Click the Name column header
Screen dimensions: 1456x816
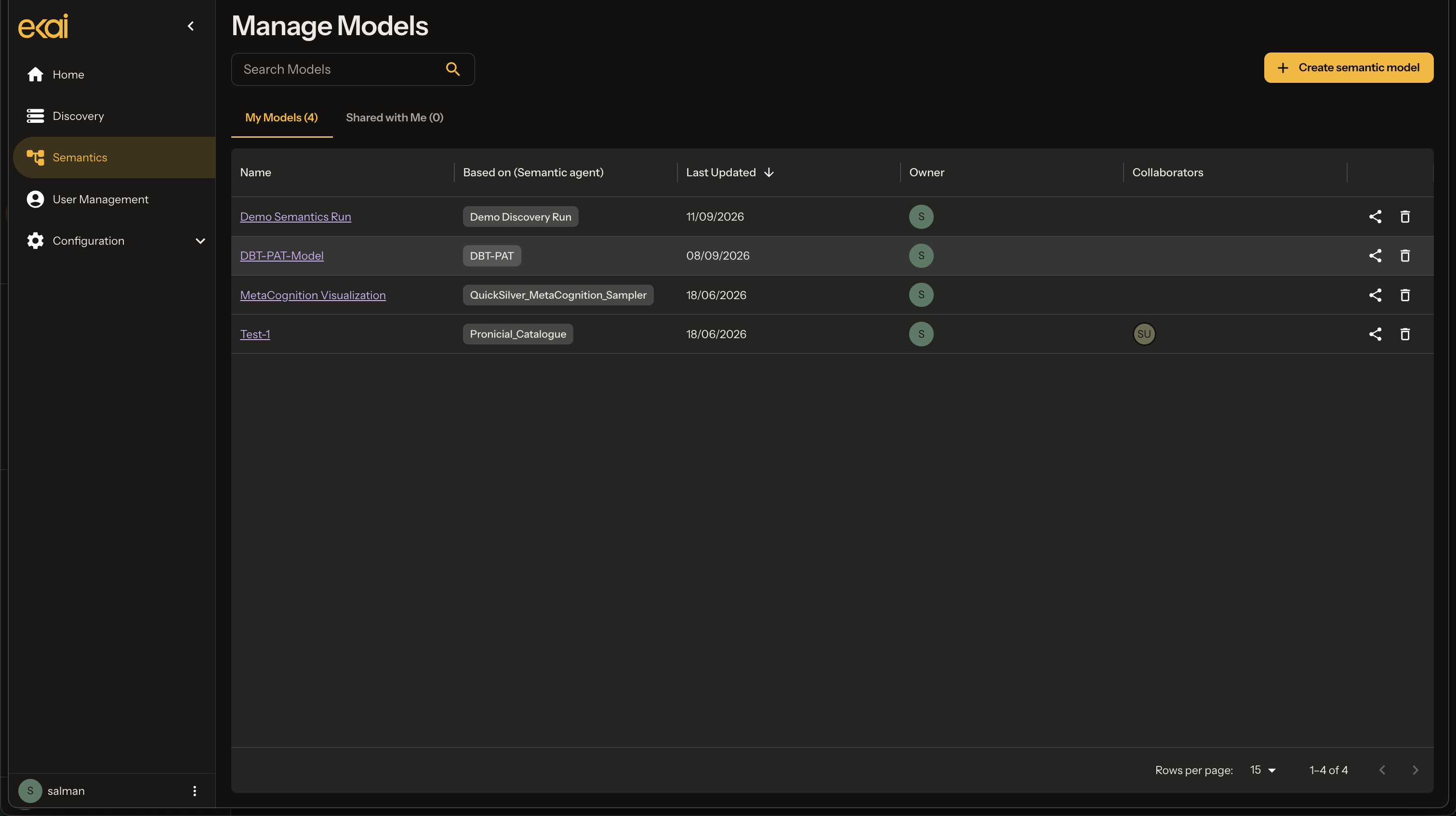[x=255, y=172]
